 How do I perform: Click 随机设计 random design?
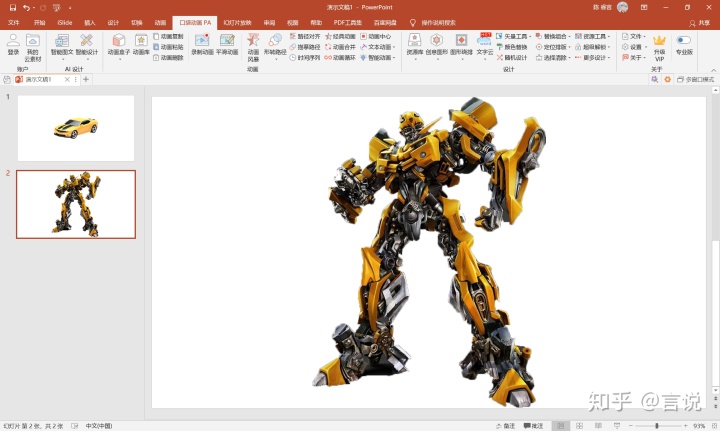coord(512,57)
